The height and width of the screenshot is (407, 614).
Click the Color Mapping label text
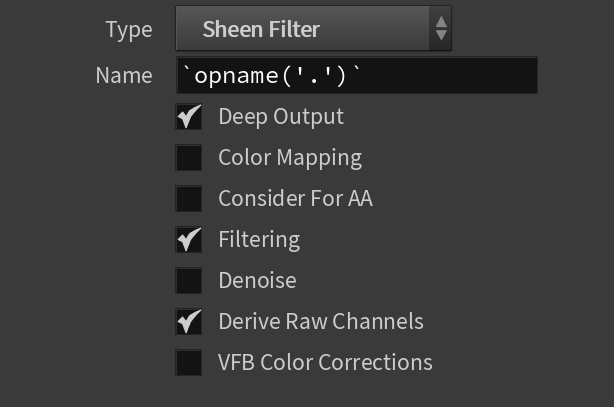coord(290,158)
